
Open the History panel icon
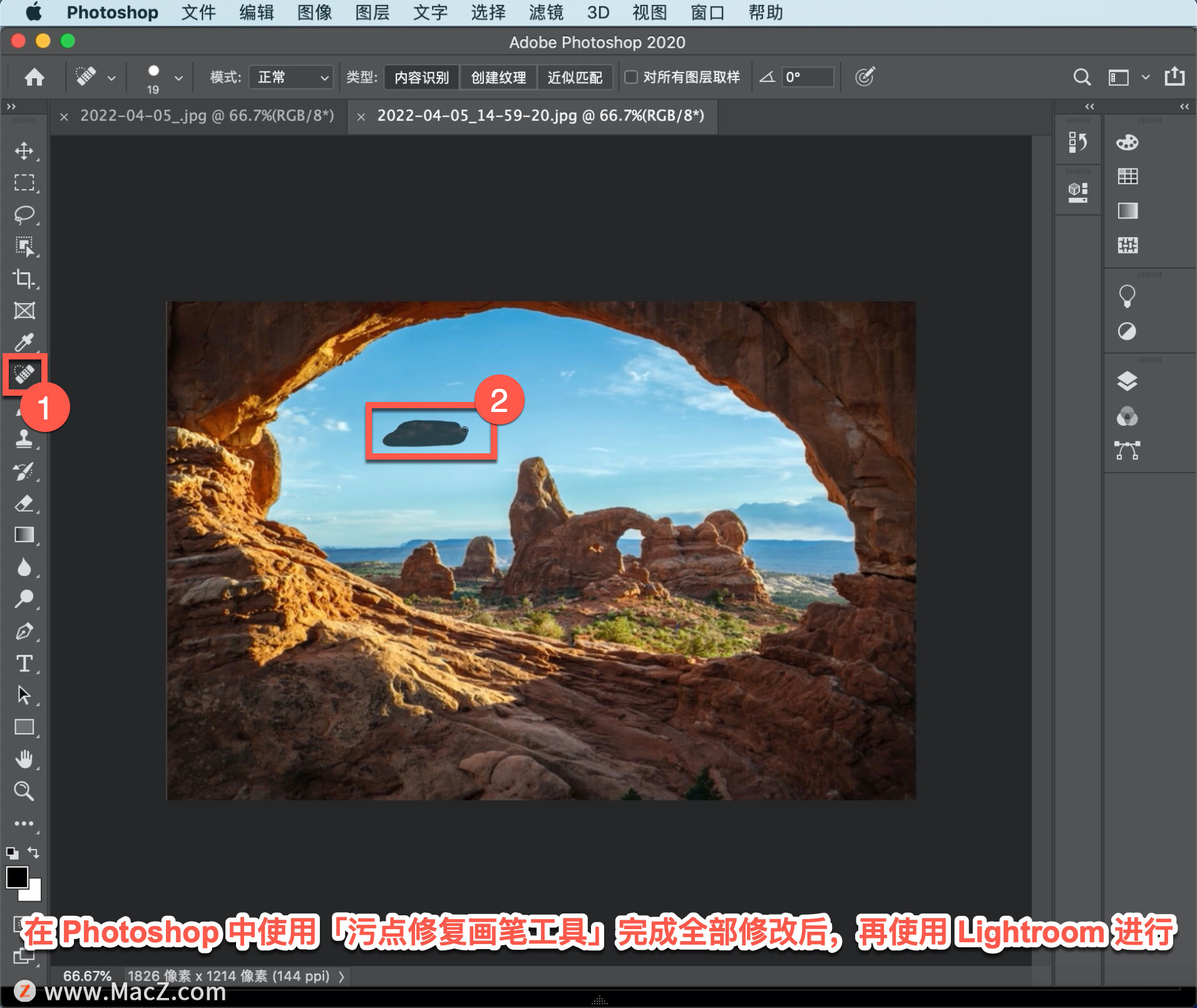click(1077, 142)
